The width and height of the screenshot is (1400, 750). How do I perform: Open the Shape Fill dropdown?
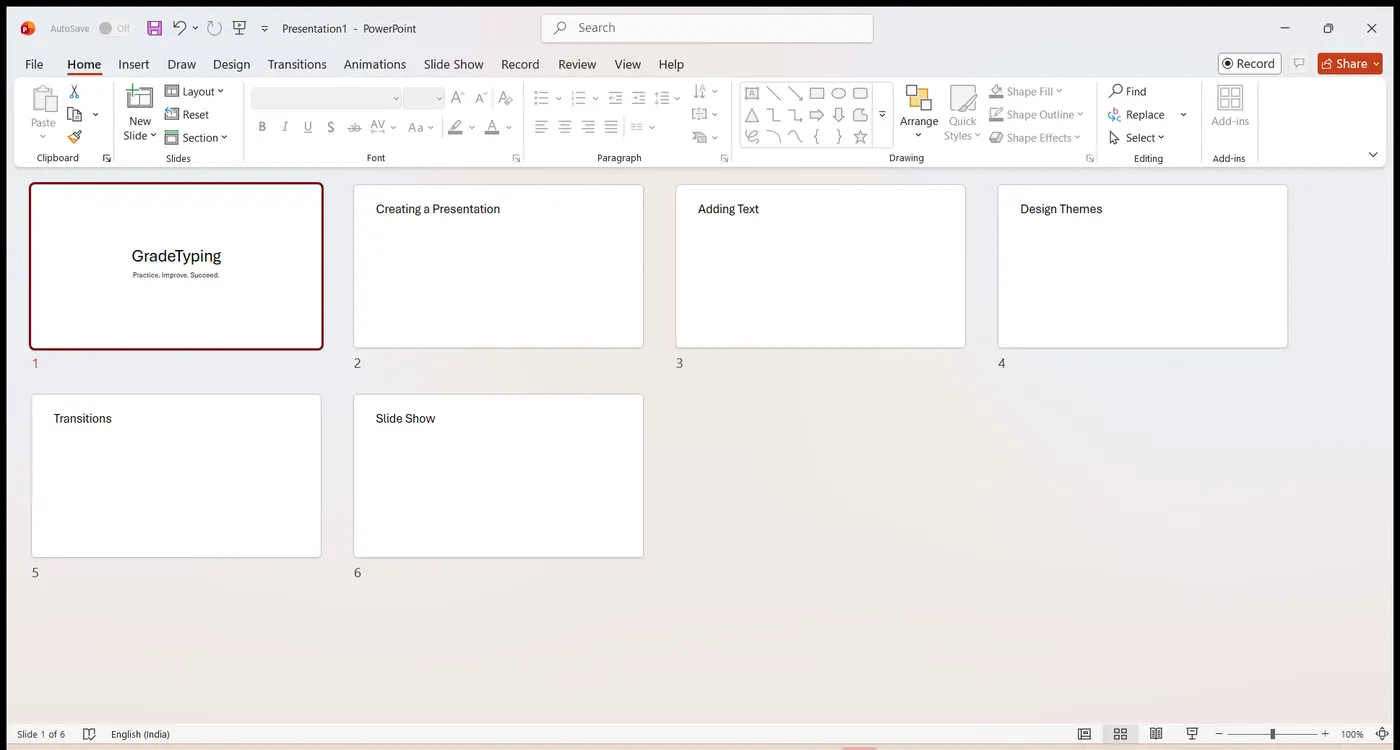(x=1027, y=91)
